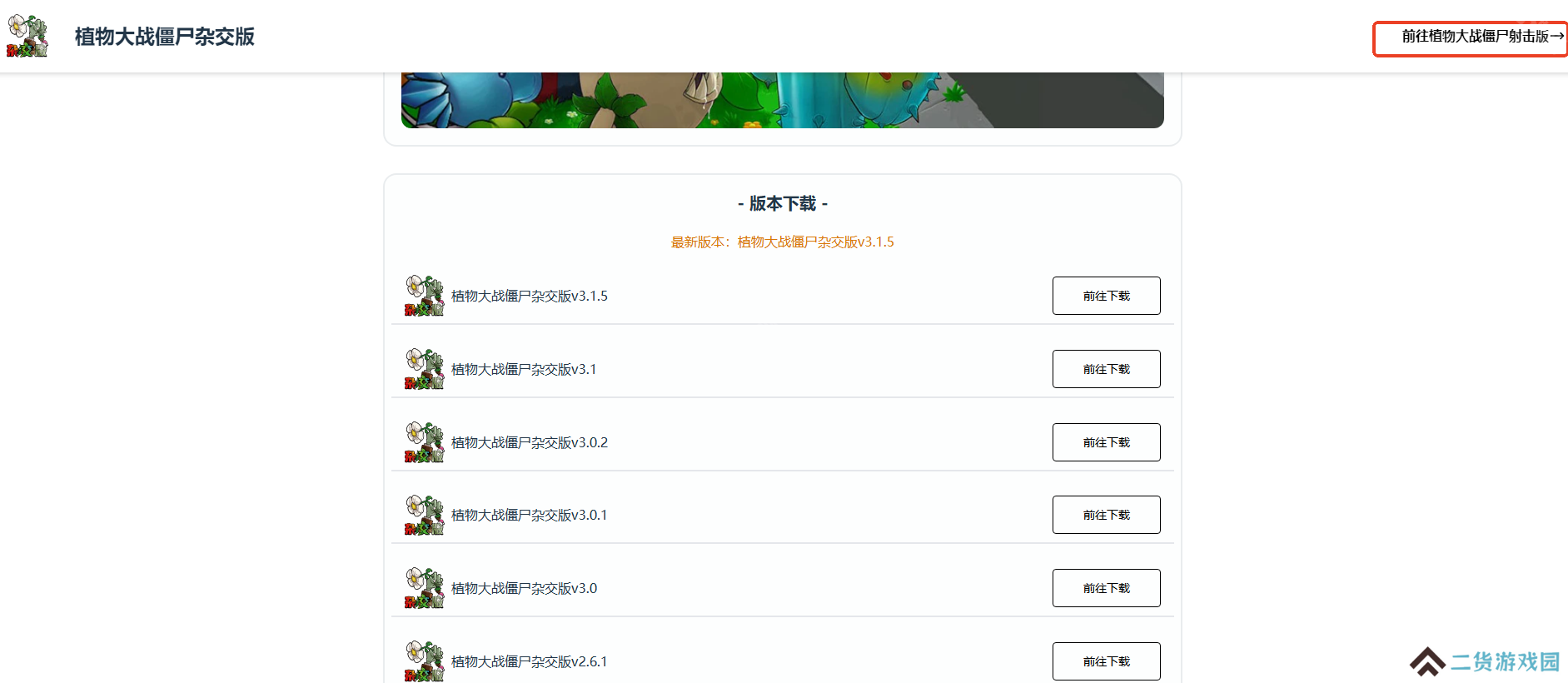
Task: Open the 植物大战僵尸杂交版 header title
Action: (x=165, y=37)
